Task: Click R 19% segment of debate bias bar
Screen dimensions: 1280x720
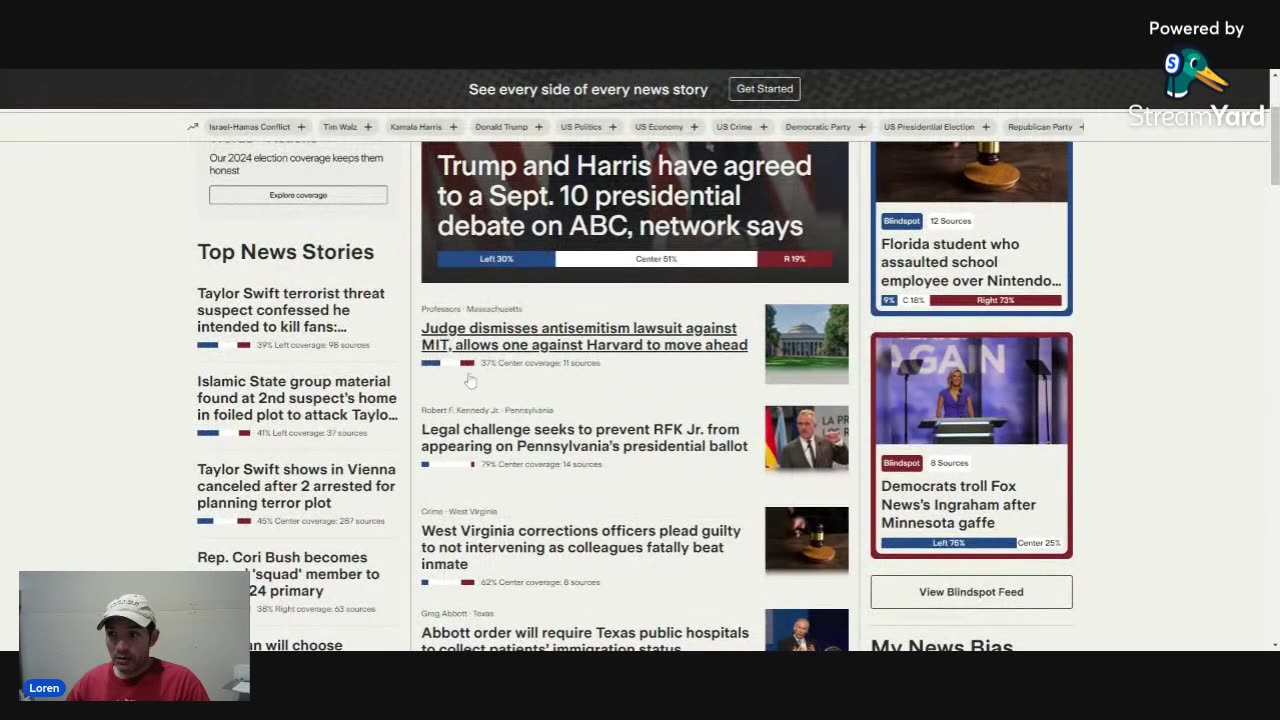Action: coord(795,259)
